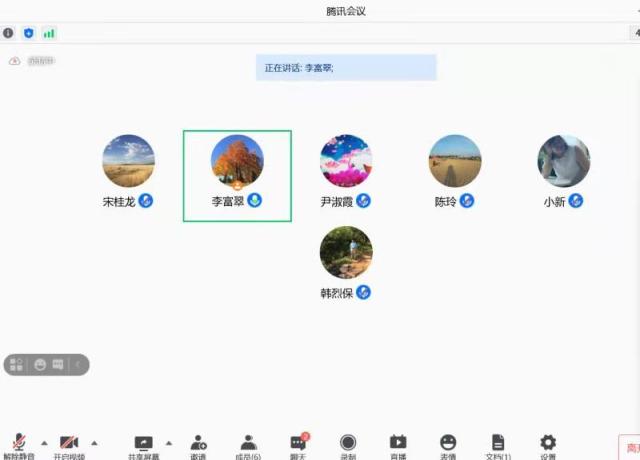Start Share Screen (共享屏幕)
This screenshot has width=640, height=460.
(144, 444)
